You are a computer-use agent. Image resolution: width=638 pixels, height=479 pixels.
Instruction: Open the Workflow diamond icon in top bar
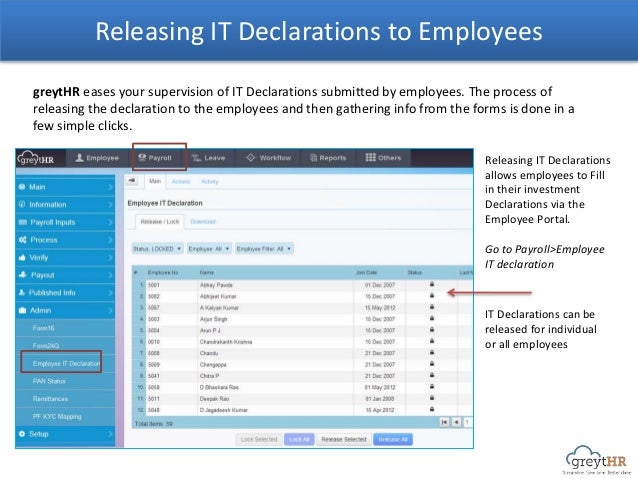[251, 157]
